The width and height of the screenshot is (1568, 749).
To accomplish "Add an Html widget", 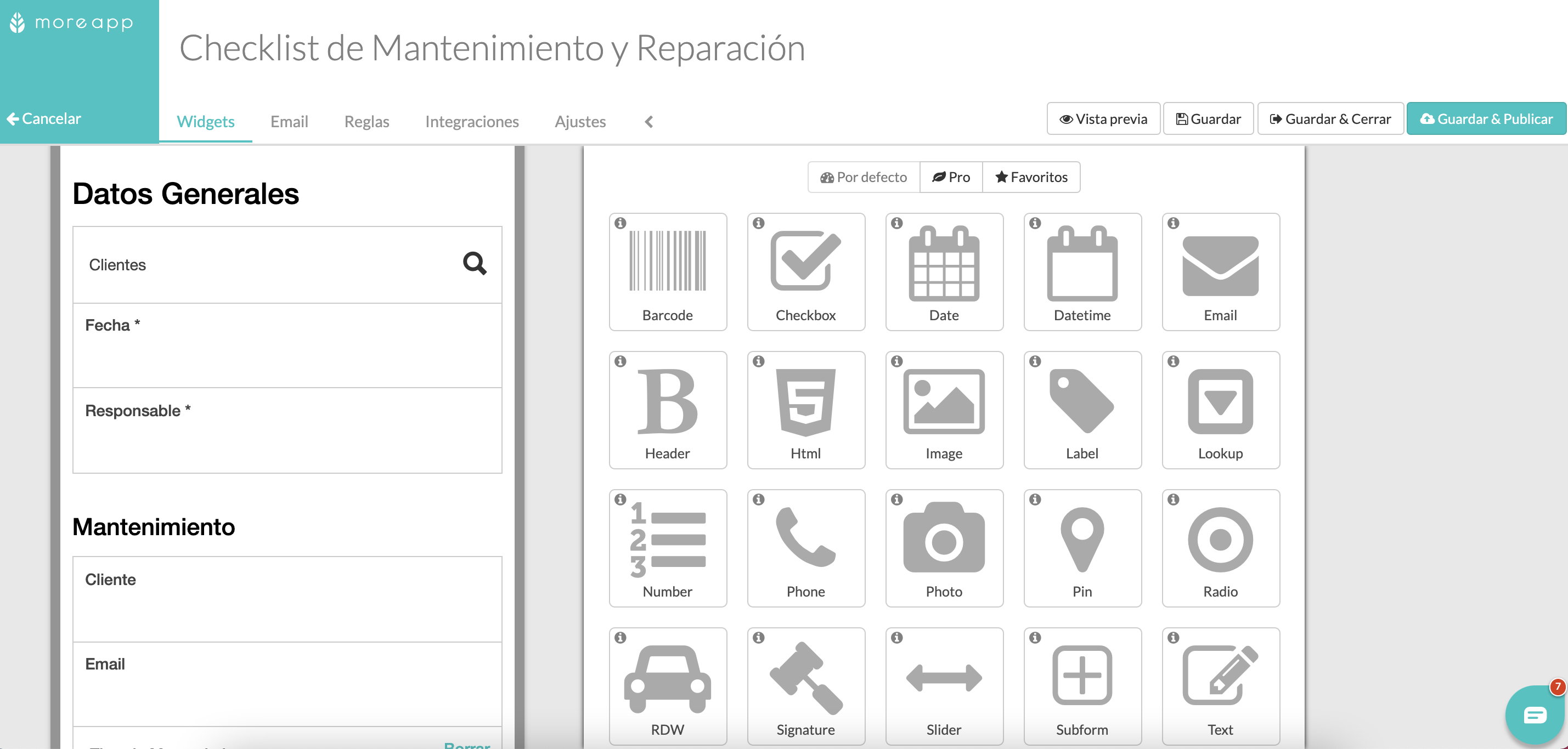I will pos(806,410).
